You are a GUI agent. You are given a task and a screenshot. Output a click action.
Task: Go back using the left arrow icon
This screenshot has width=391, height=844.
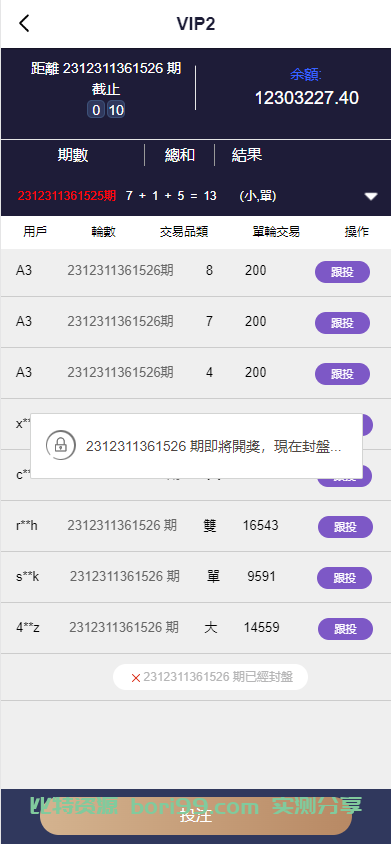[24, 24]
